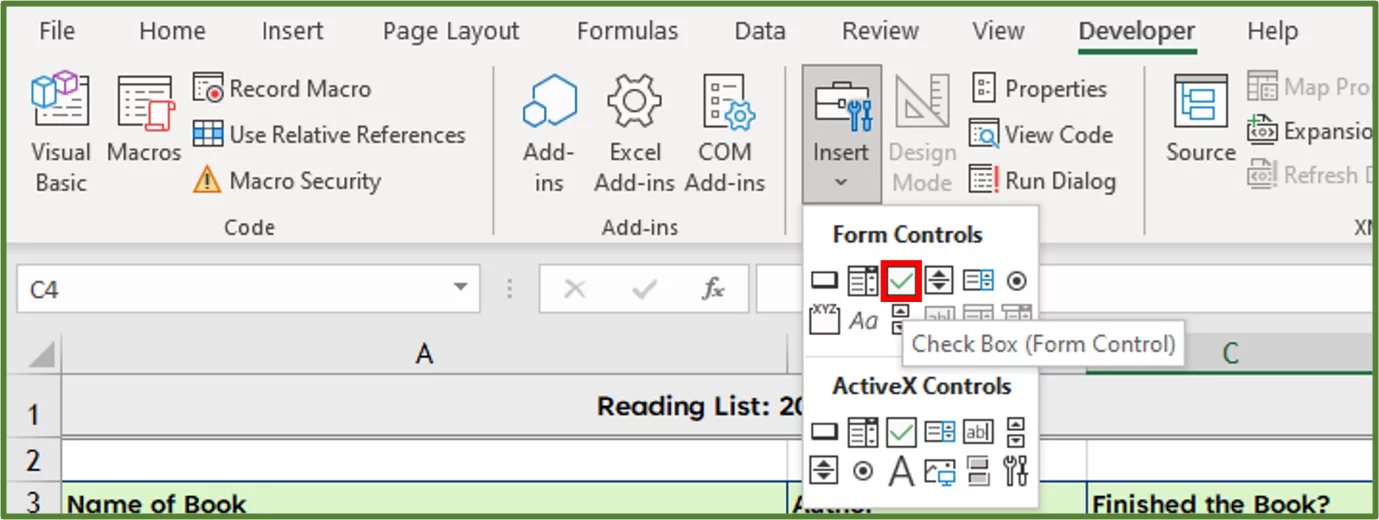Insert ActiveX Text Box
The height and width of the screenshot is (520, 1379).
coord(978,432)
